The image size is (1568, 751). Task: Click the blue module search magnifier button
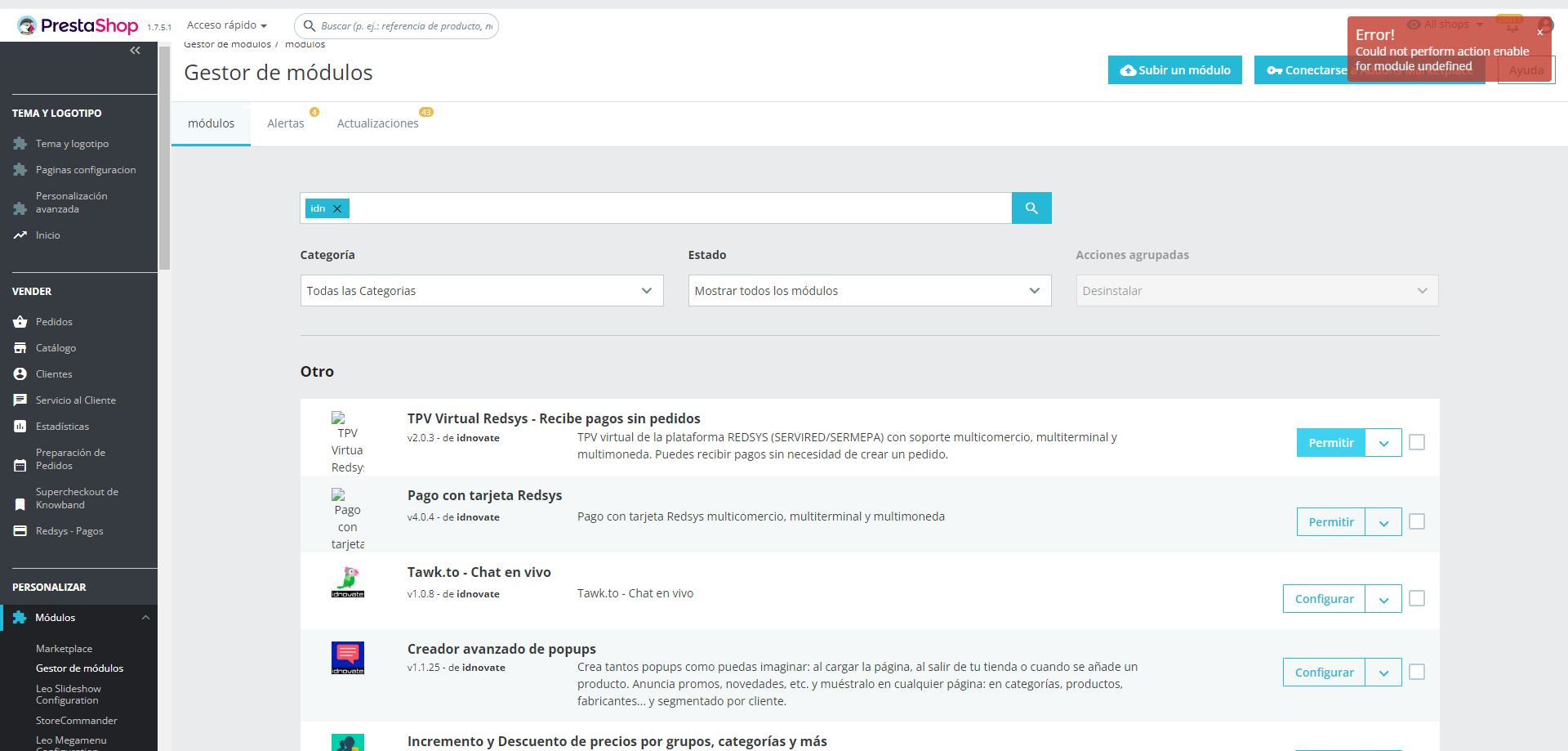1031,208
